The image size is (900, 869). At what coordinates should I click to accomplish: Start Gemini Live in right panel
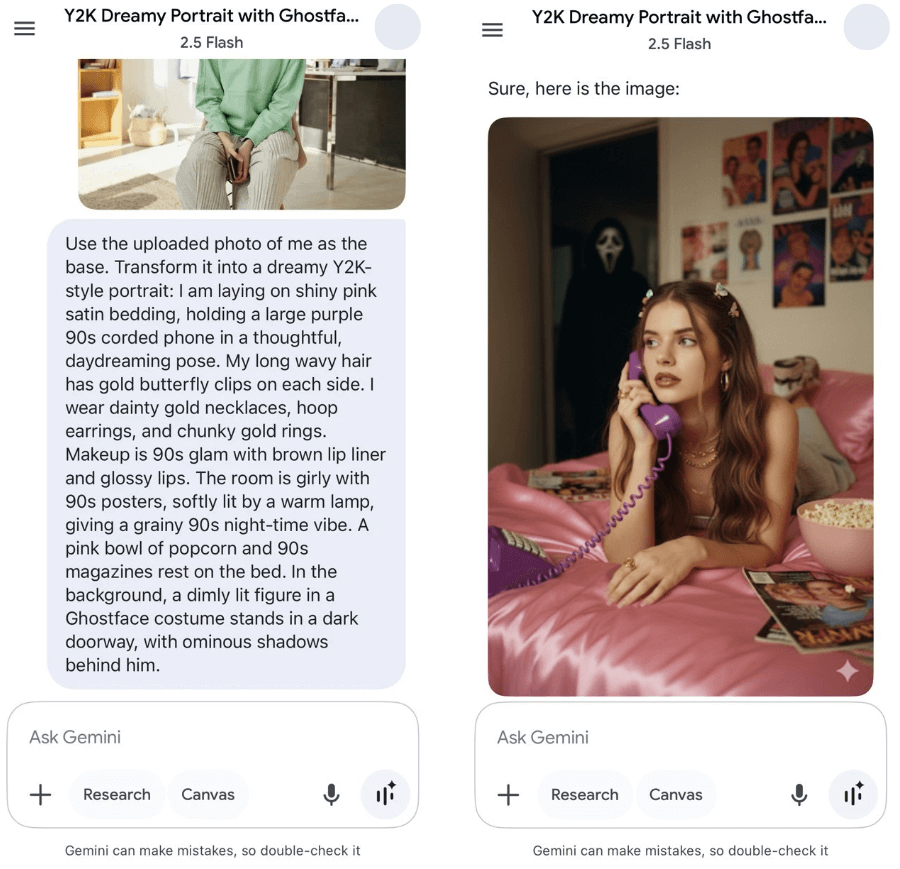coord(853,795)
